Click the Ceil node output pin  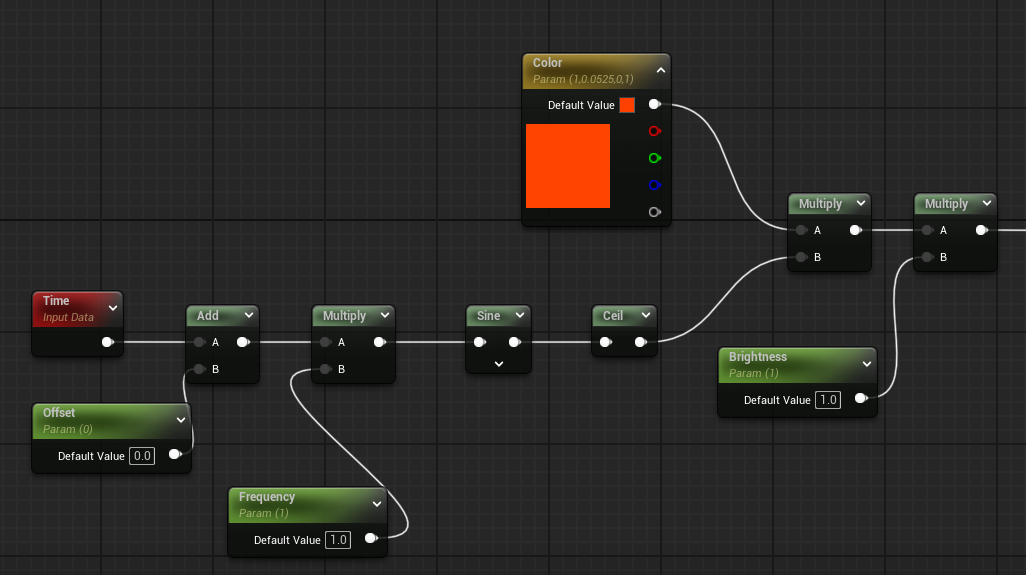[641, 342]
